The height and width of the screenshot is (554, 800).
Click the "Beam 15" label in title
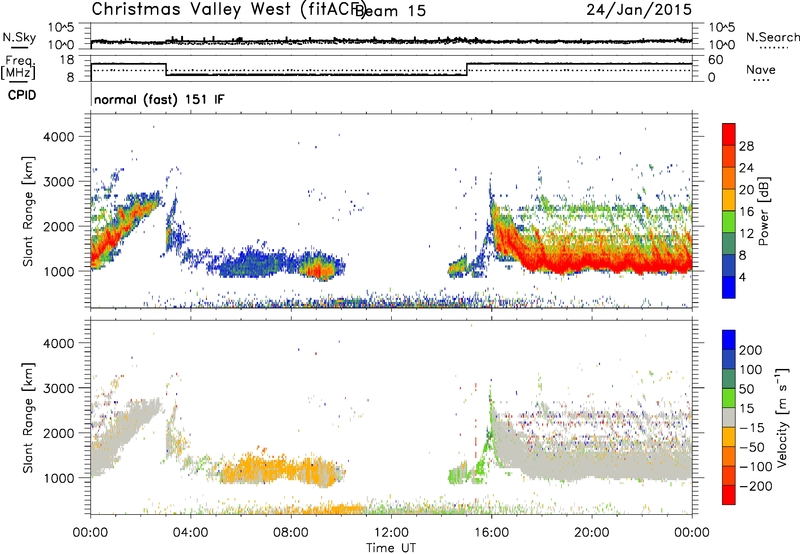tap(389, 10)
